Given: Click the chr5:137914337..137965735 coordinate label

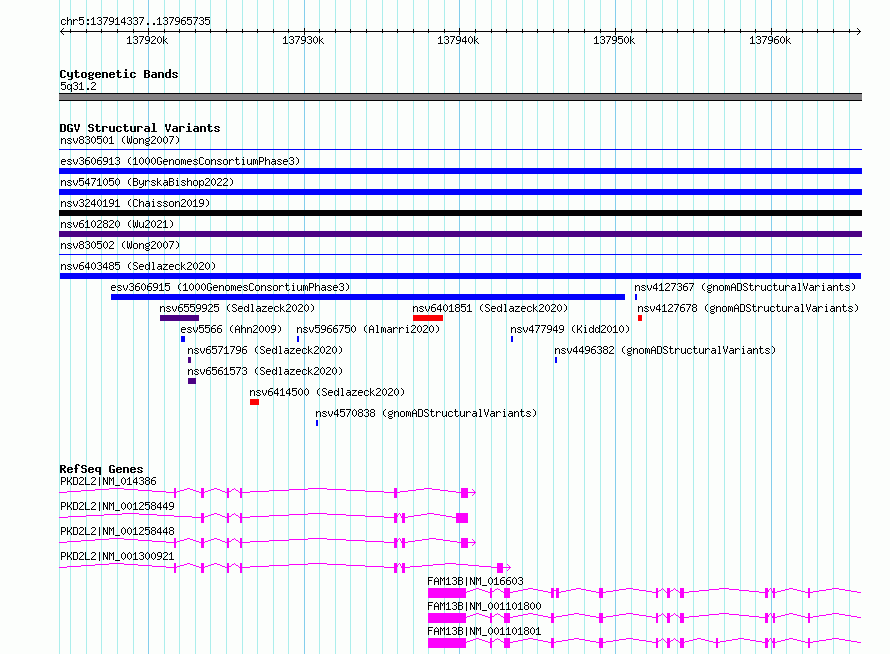Looking at the screenshot, I should pyautogui.click(x=135, y=21).
